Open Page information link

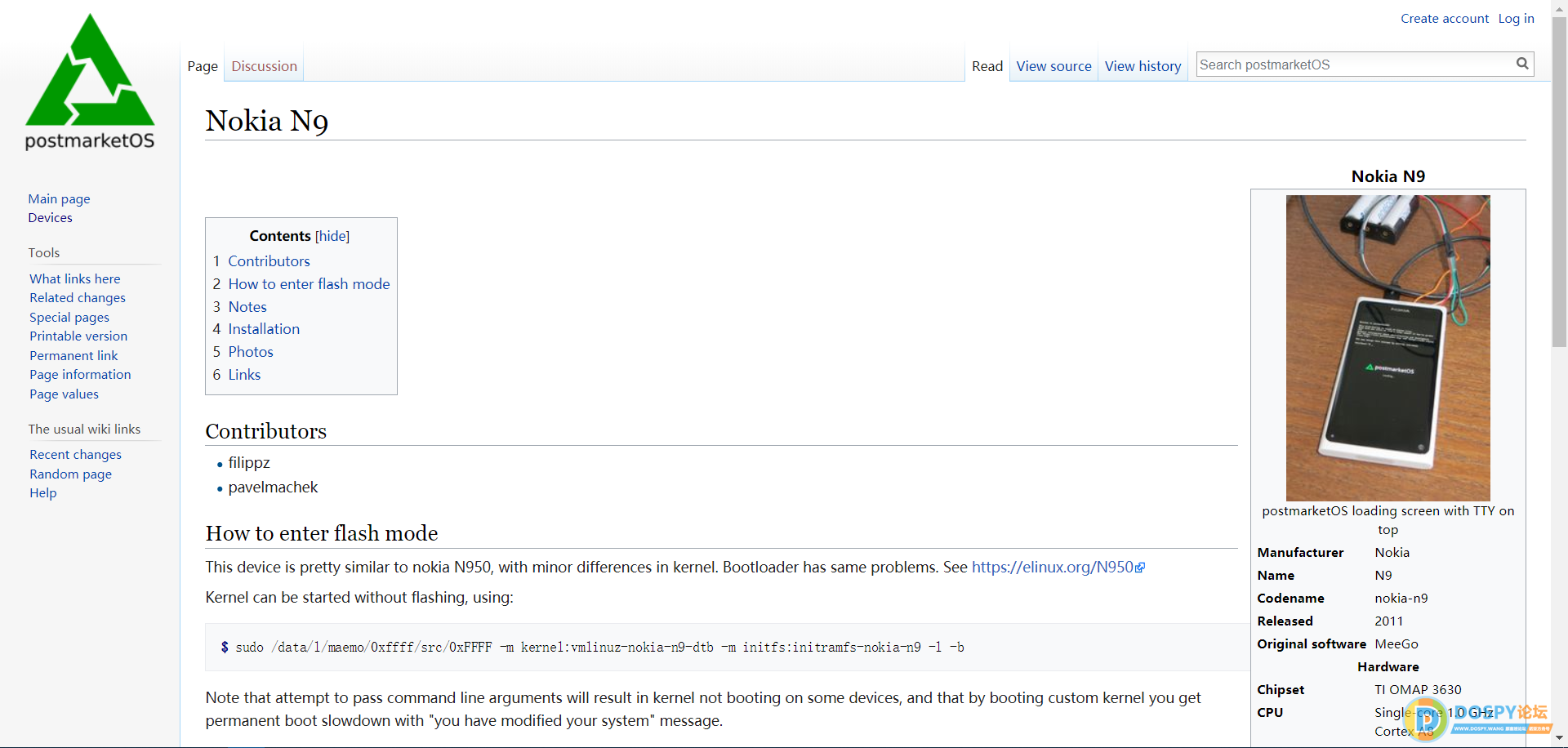(x=80, y=375)
